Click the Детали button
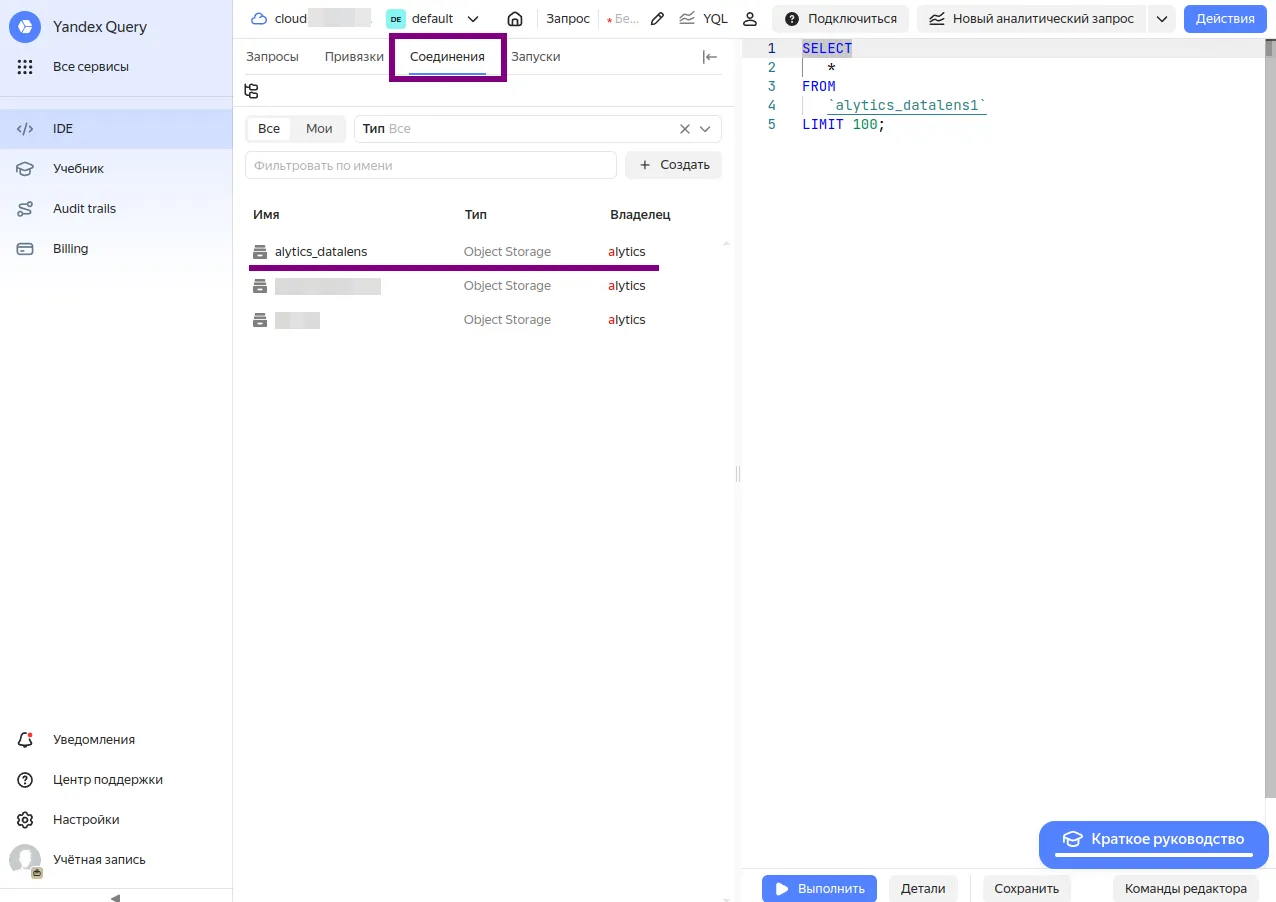This screenshot has height=902, width=1276. click(x=923, y=888)
